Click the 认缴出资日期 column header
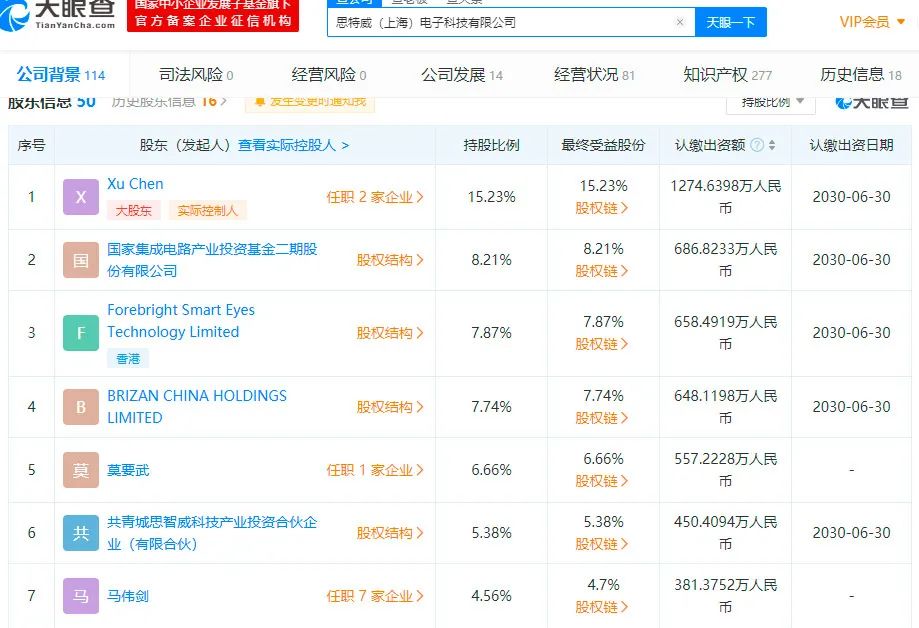 852,145
